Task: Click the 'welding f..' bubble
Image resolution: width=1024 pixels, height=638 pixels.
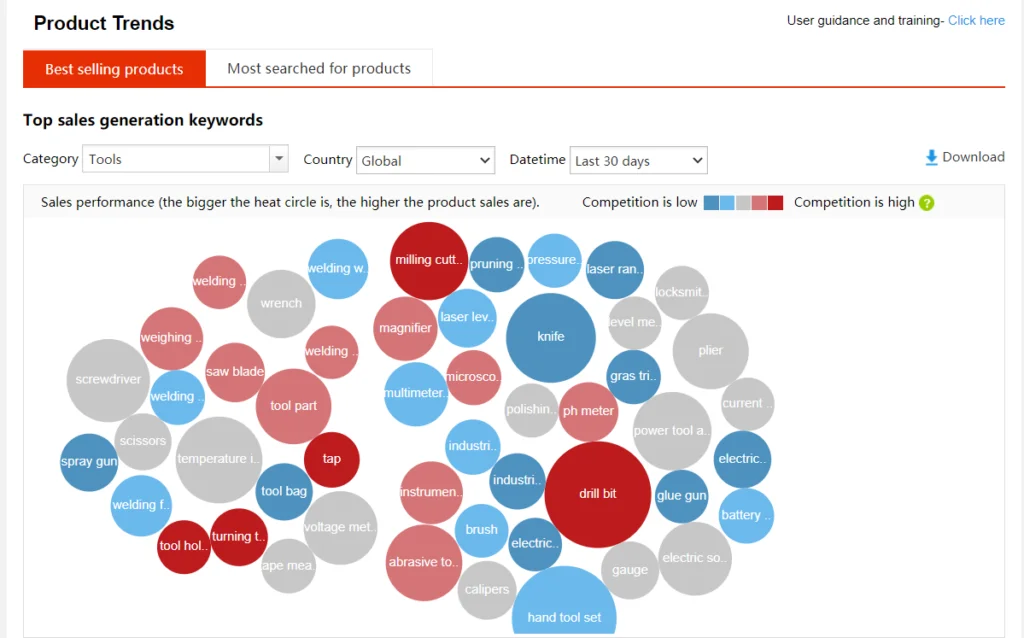Action: 141,505
